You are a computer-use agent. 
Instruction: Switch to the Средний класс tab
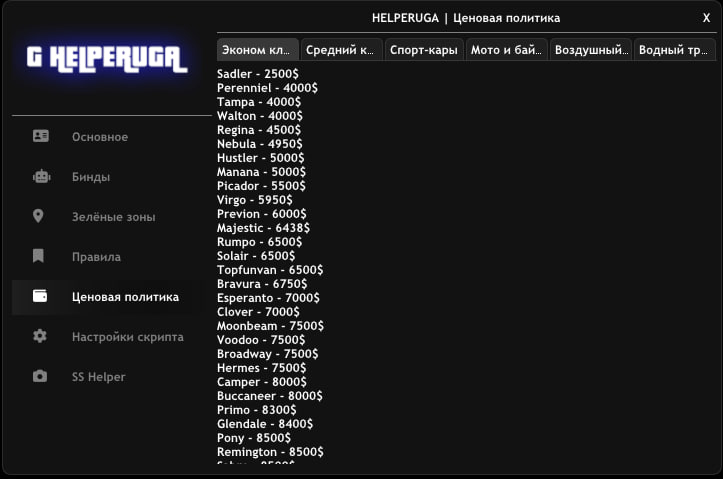tap(342, 50)
